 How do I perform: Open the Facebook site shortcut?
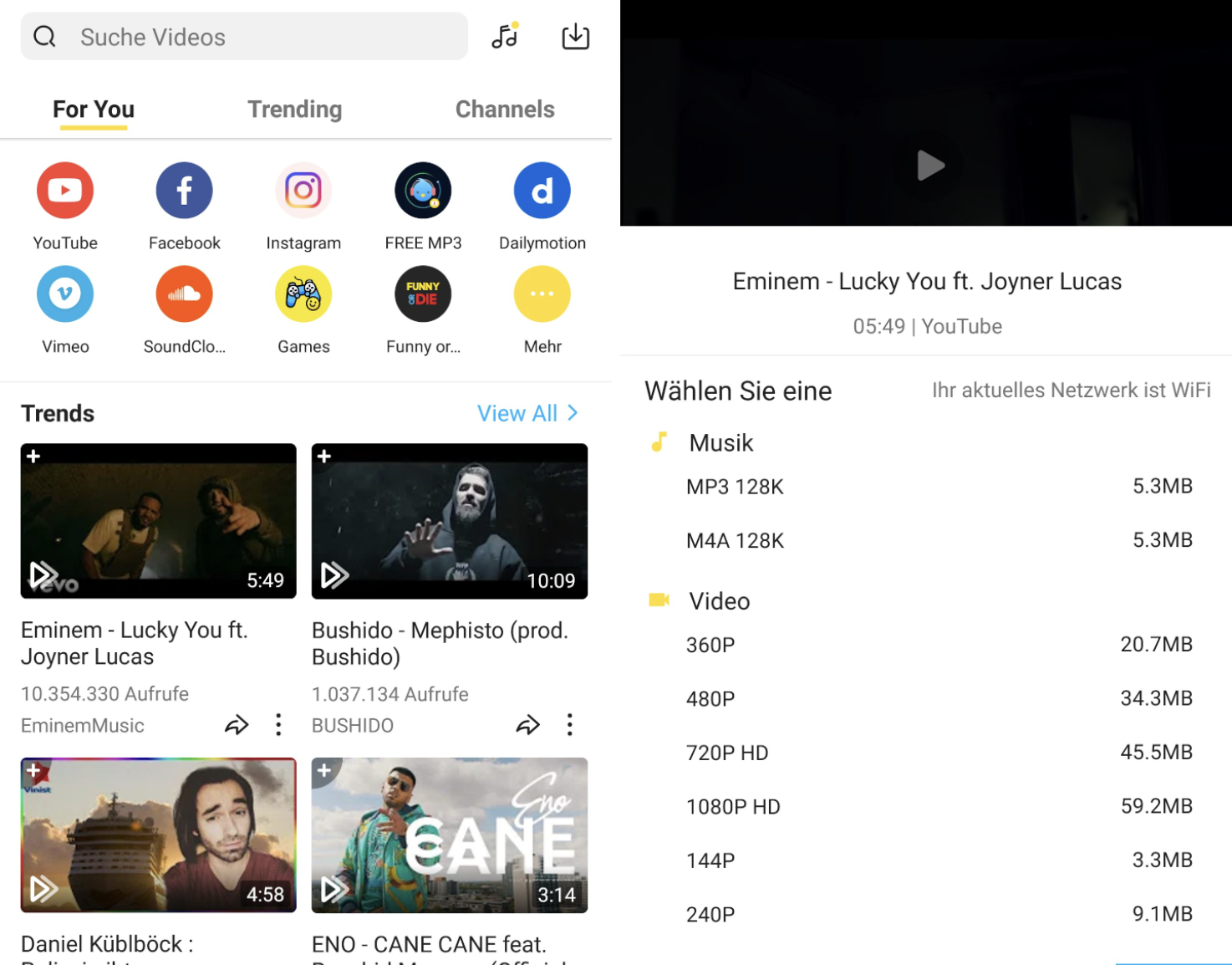(185, 191)
